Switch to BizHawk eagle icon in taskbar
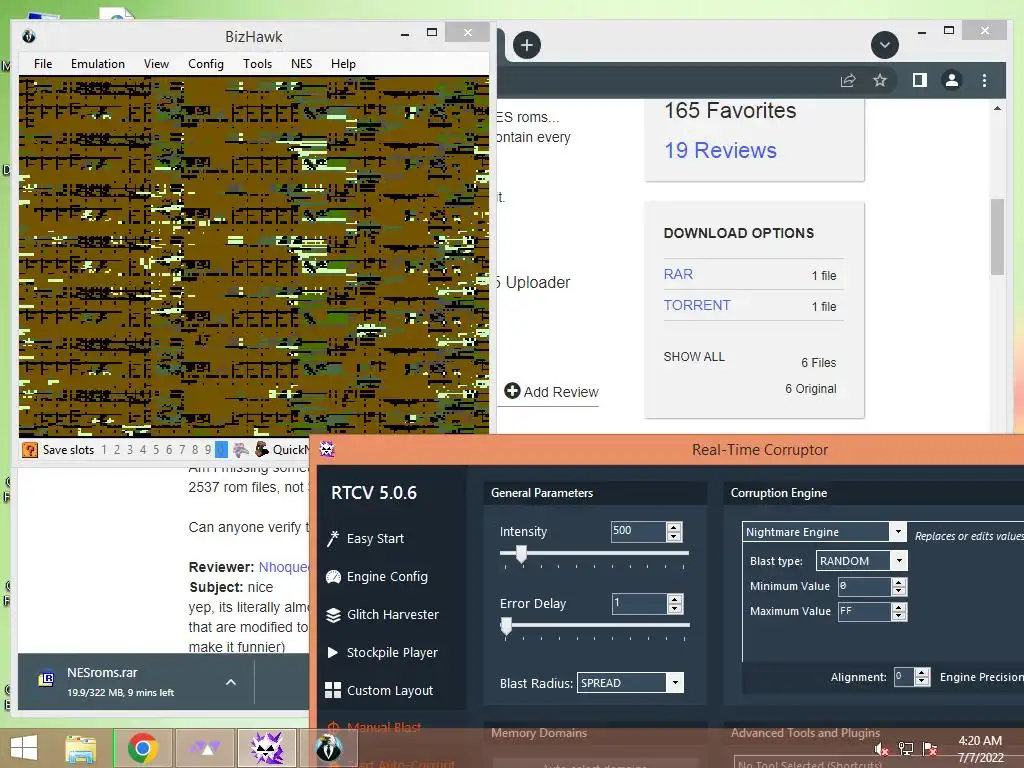 click(329, 748)
